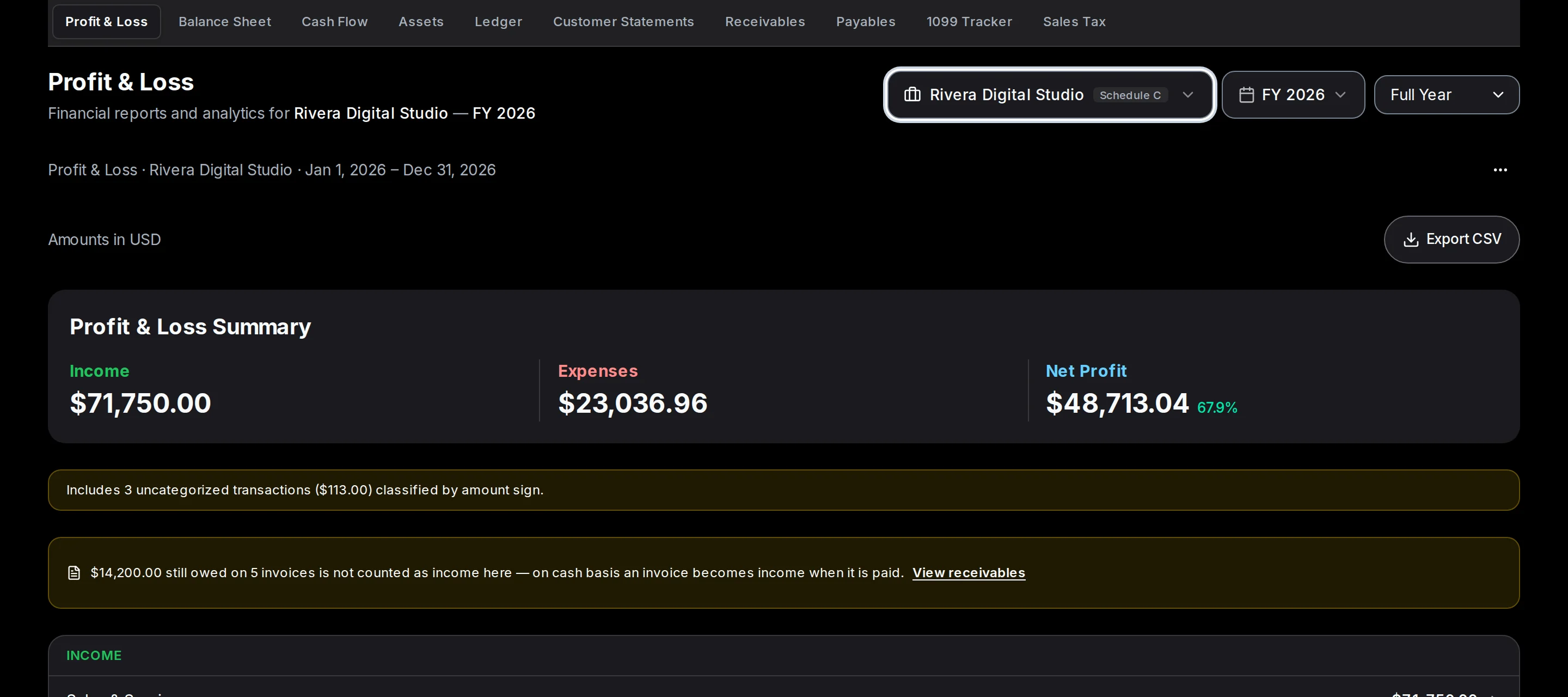This screenshot has width=1568, height=697.
Task: Click the 67.9% profit margin figure
Action: click(1217, 408)
